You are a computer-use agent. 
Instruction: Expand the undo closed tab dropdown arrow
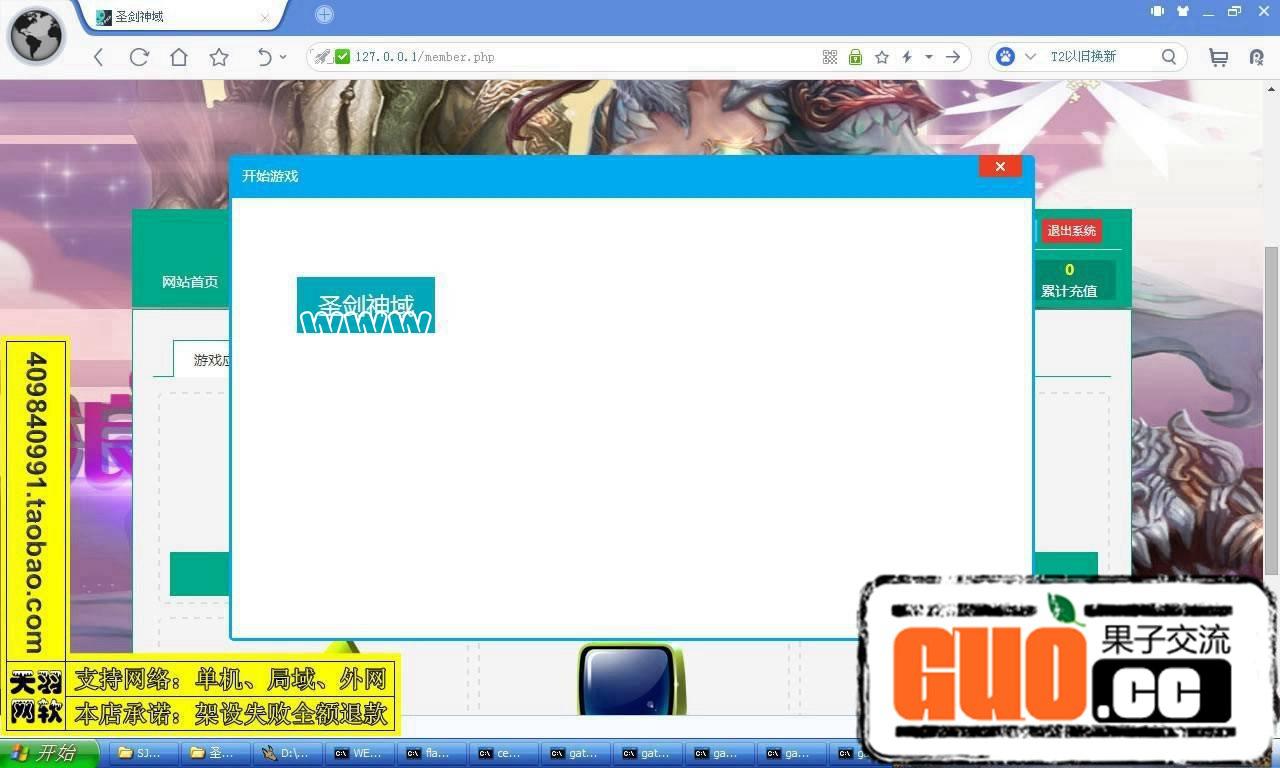click(283, 57)
